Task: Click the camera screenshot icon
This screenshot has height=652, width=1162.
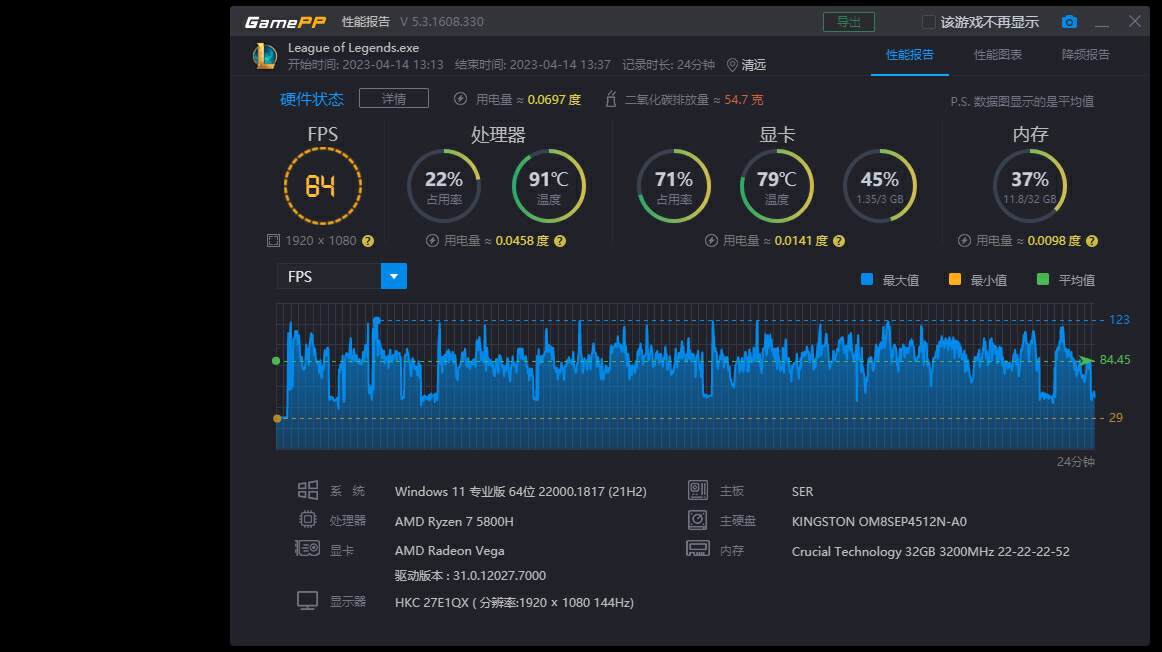Action: pyautogui.click(x=1069, y=22)
